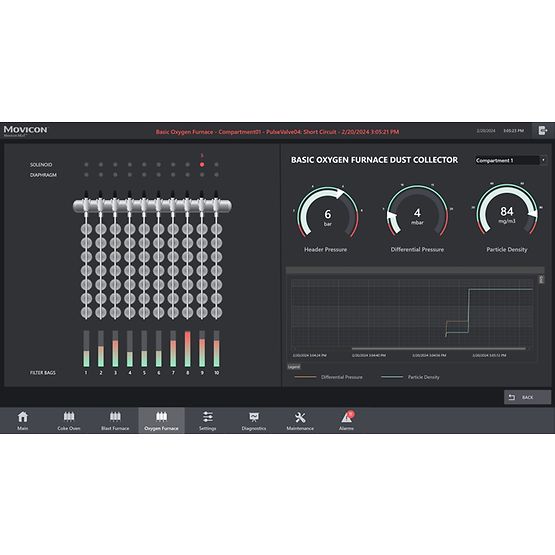Screen dimensions: 555x555
Task: Open the Compartment 1 dropdown
Action: [510, 160]
